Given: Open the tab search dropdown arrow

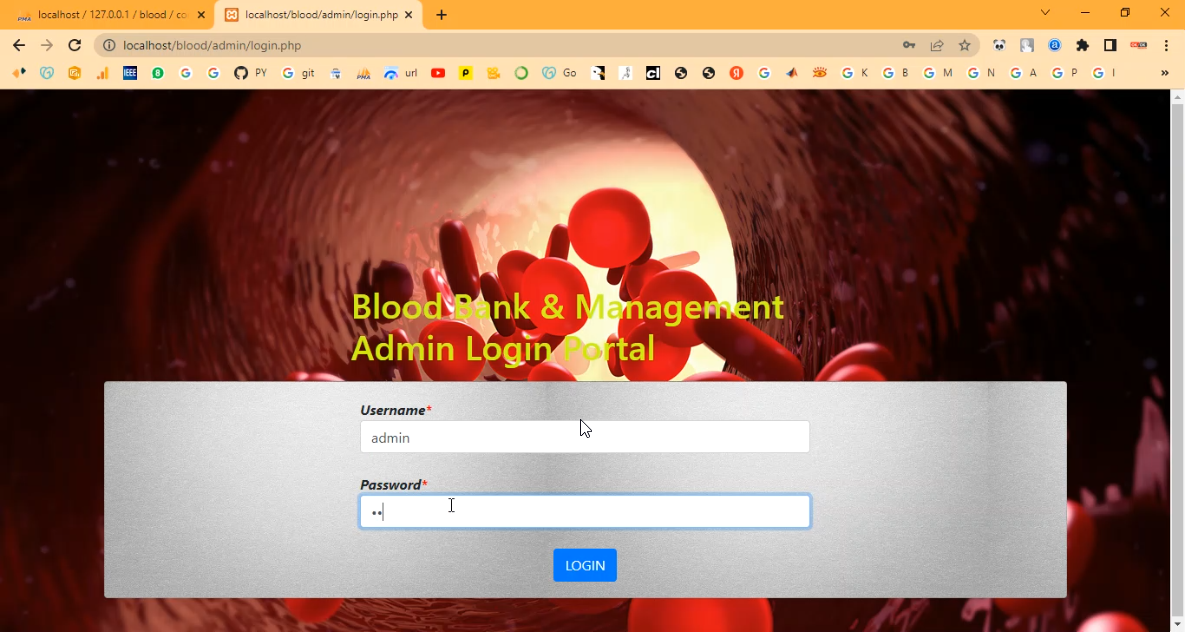Looking at the screenshot, I should [x=1045, y=13].
